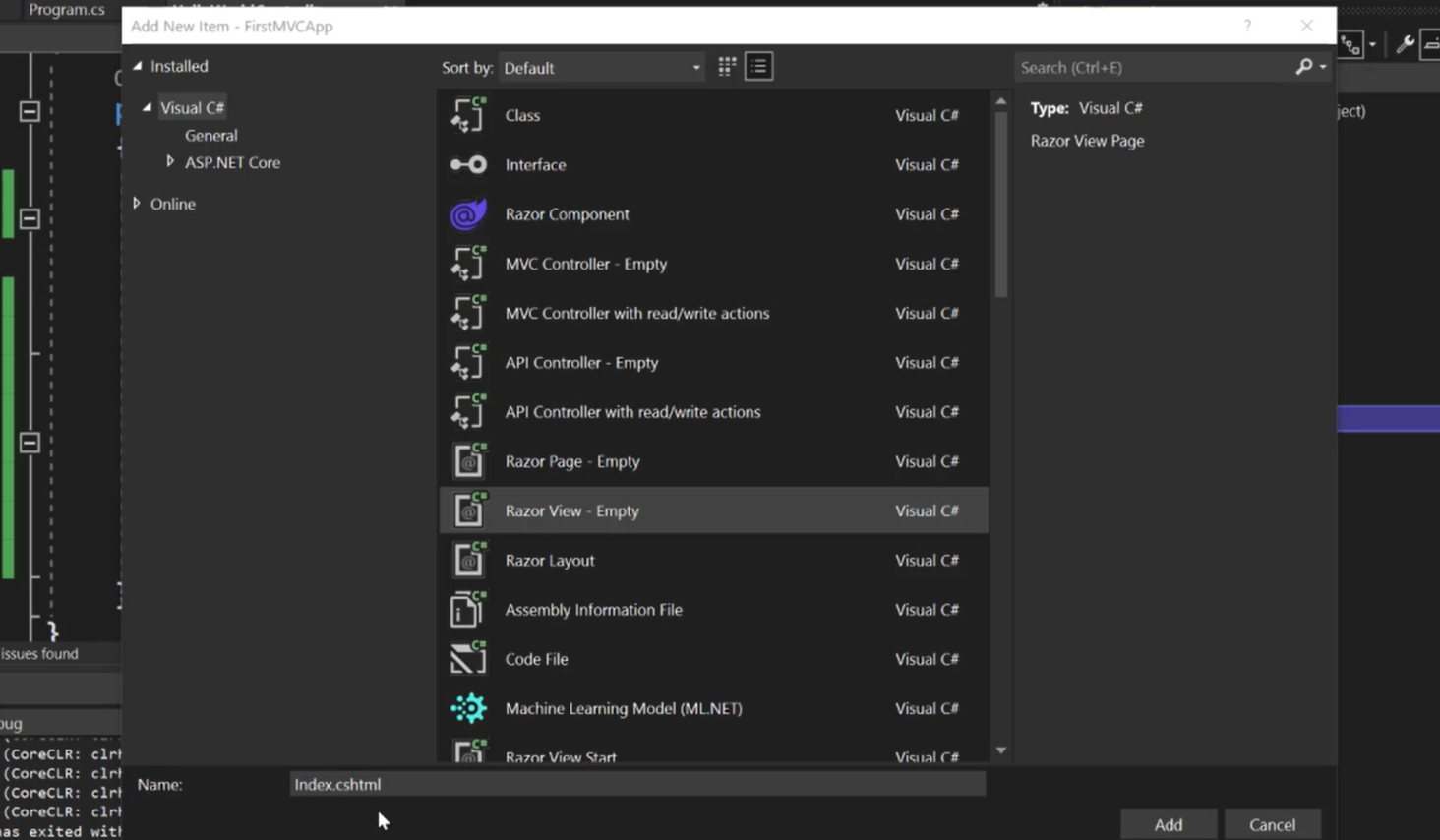Click the Name field containing Index.cshtml

coord(637,784)
